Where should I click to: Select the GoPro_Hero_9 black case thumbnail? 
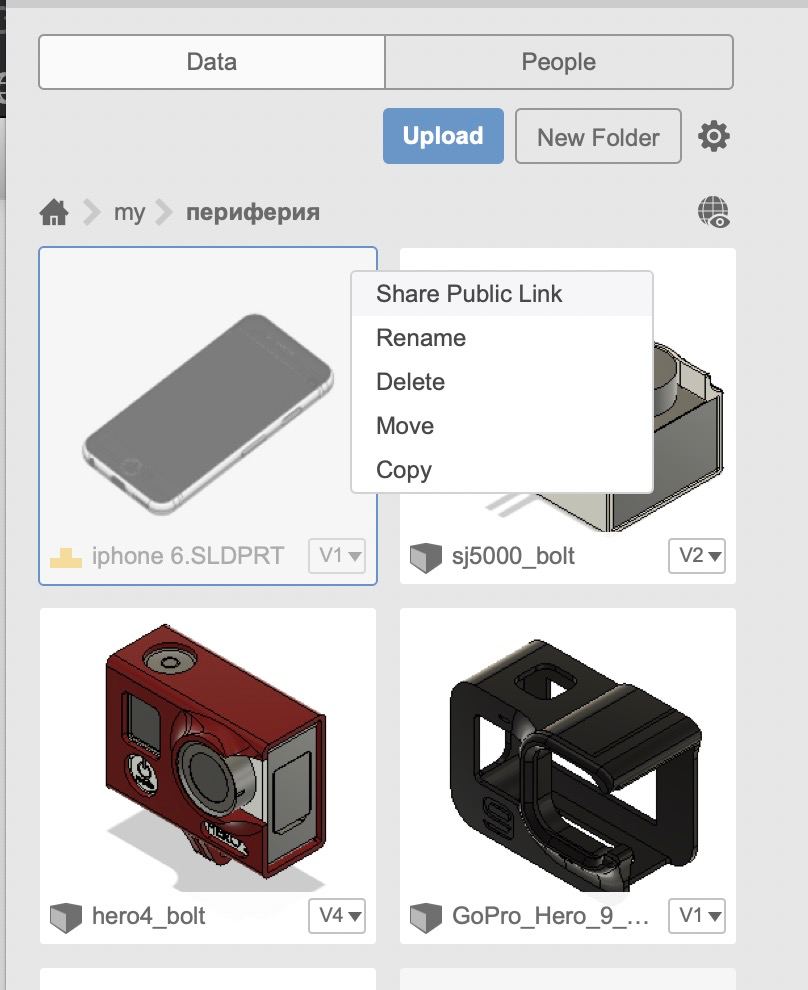click(x=574, y=764)
